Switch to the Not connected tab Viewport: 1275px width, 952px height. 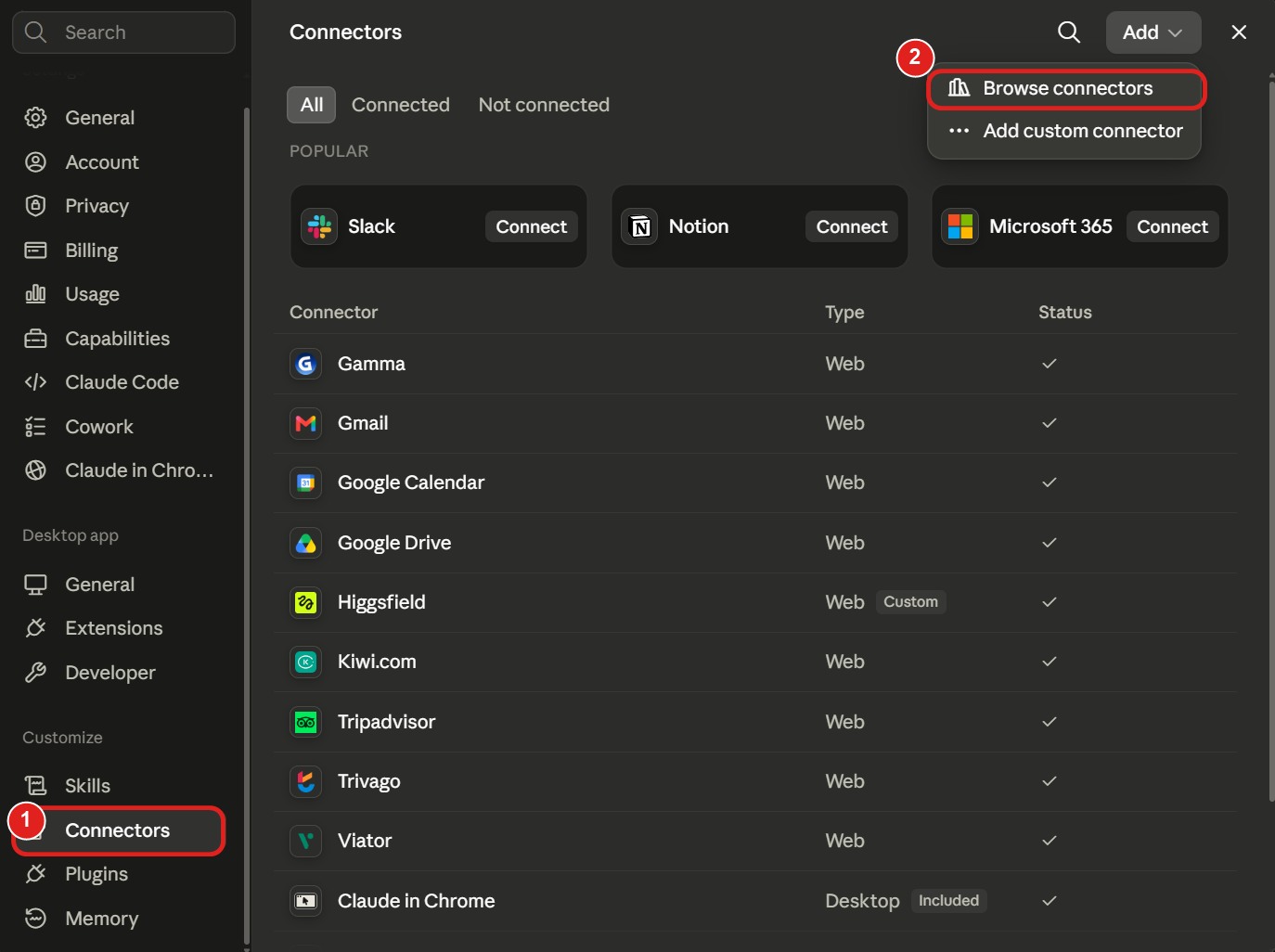pos(544,105)
